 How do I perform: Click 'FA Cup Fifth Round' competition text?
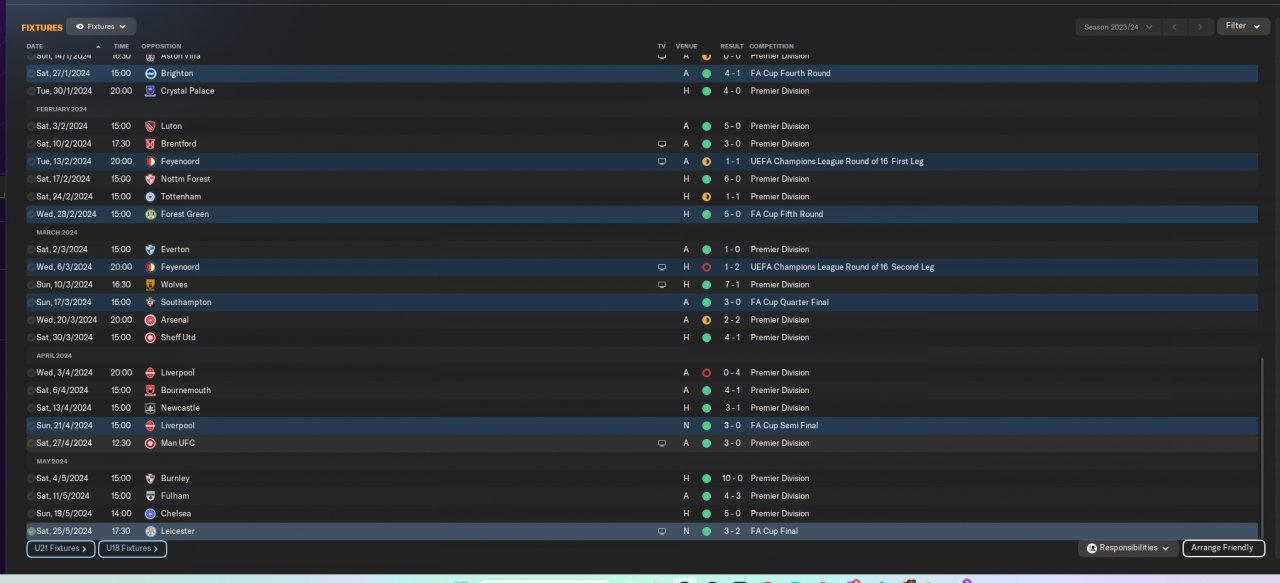tap(787, 214)
